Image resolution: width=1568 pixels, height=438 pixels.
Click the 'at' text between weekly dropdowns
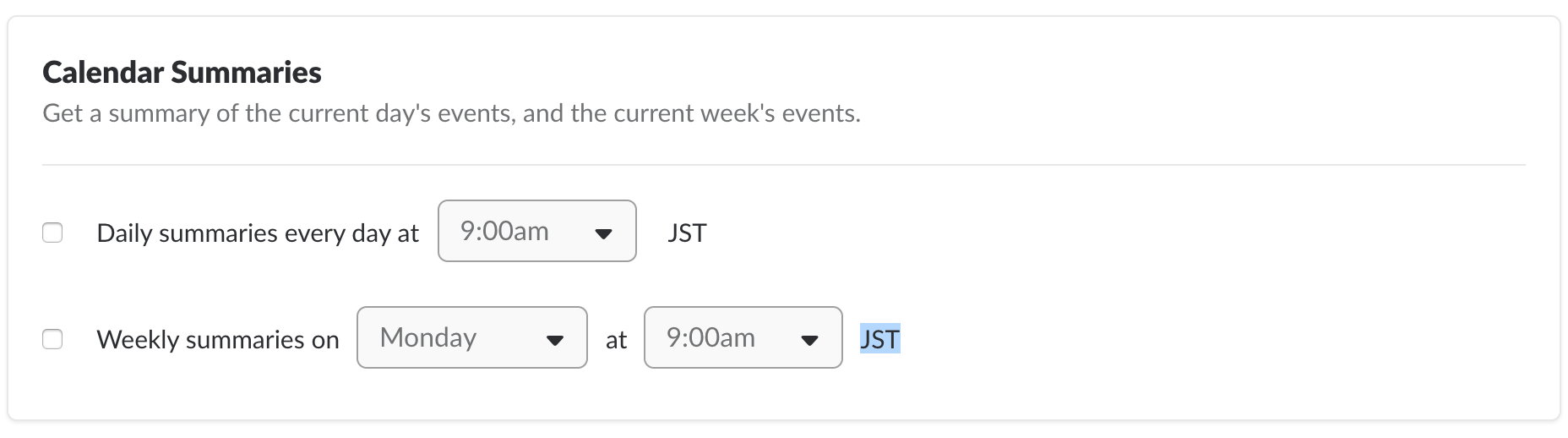click(x=616, y=340)
